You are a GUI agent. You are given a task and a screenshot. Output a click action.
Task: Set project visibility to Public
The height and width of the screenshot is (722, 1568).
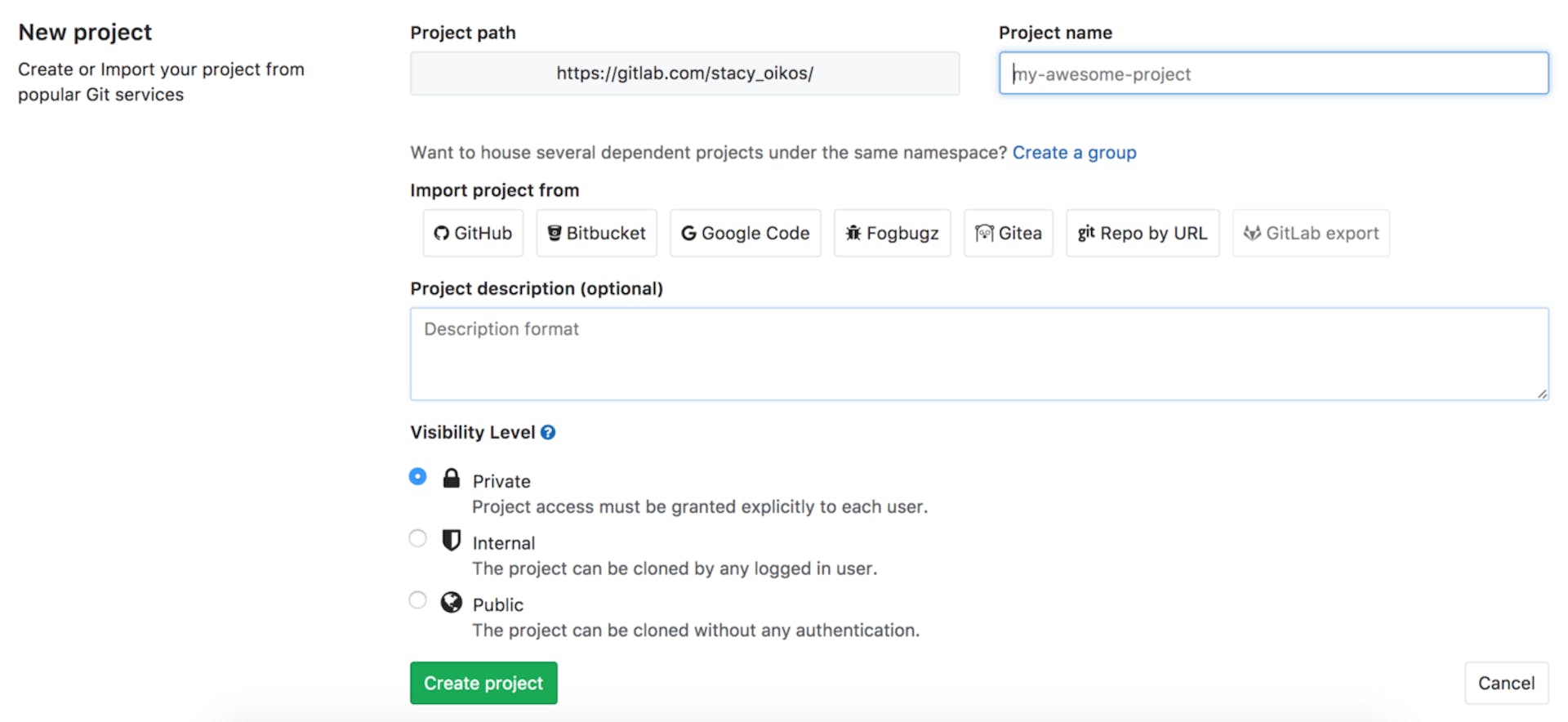pyautogui.click(x=417, y=599)
